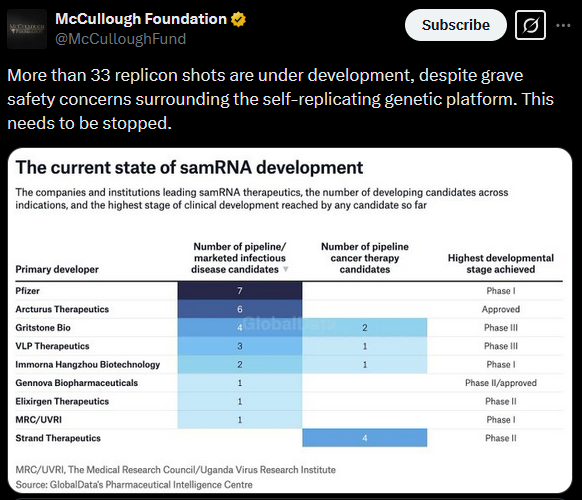582x500 pixels.
Task: Click the tweet text about replicon shots
Action: (x=280, y=99)
